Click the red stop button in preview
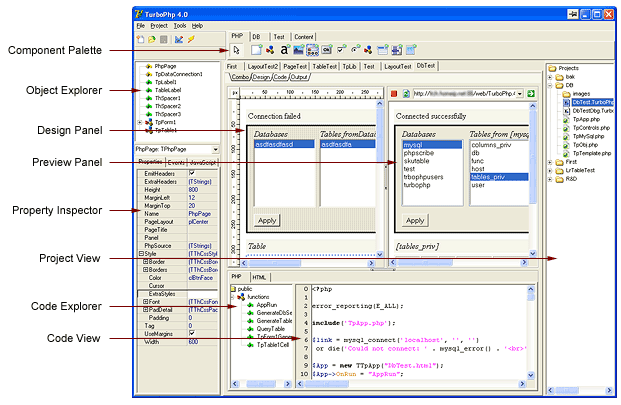The height and width of the screenshot is (405, 621). pos(395,94)
